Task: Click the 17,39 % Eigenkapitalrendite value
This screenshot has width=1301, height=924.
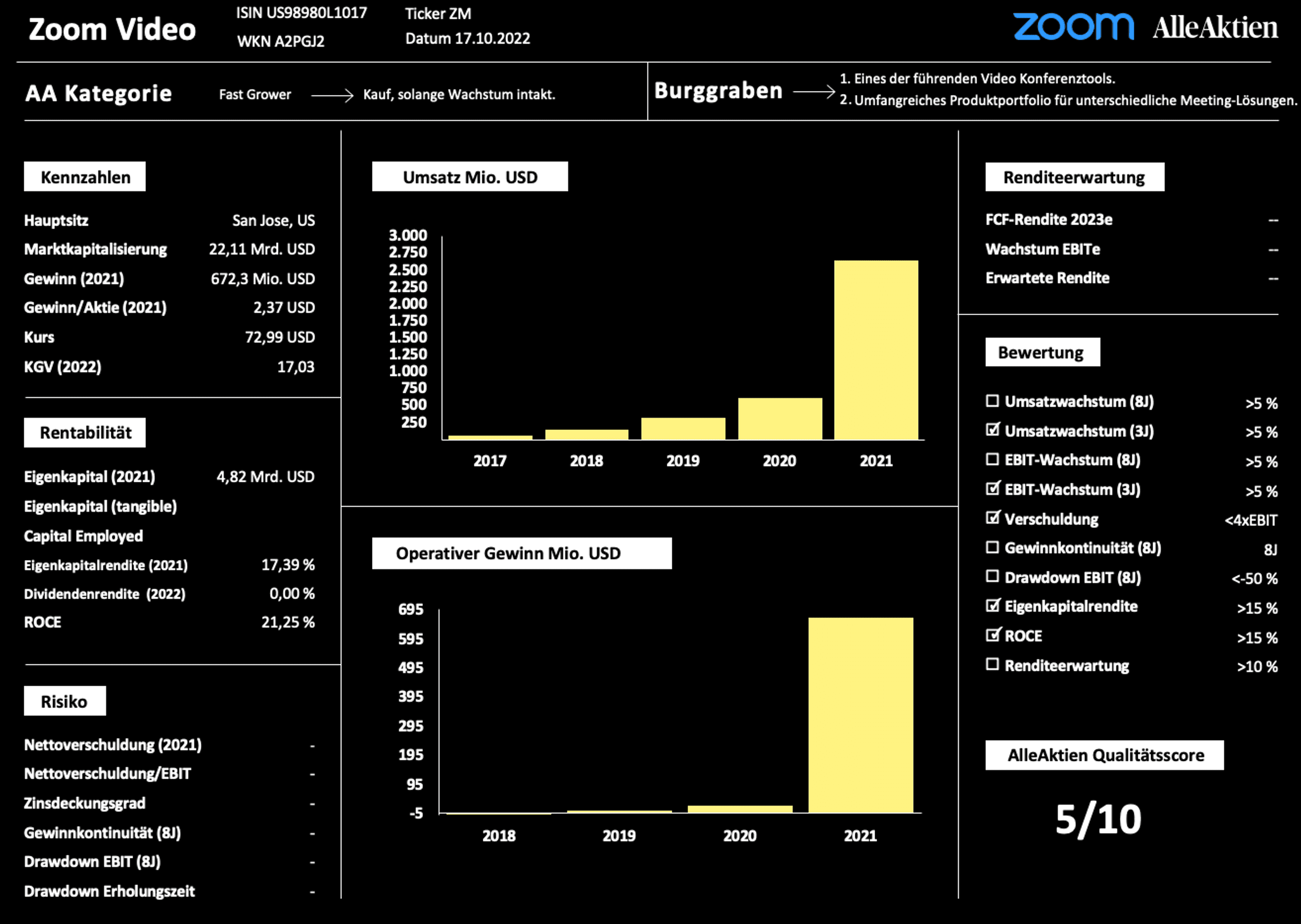Action: (288, 565)
